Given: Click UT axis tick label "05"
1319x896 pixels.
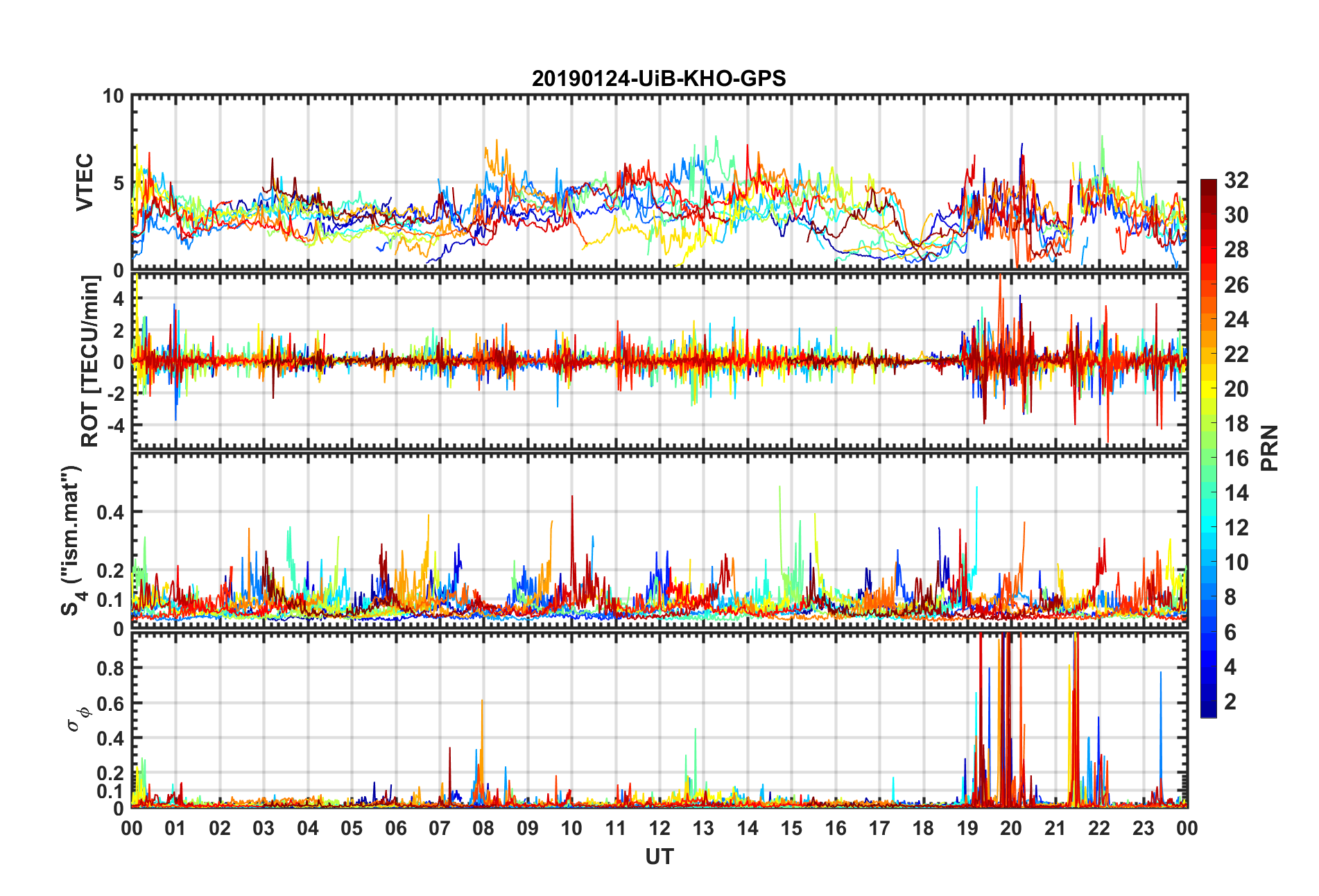Looking at the screenshot, I should click(352, 828).
